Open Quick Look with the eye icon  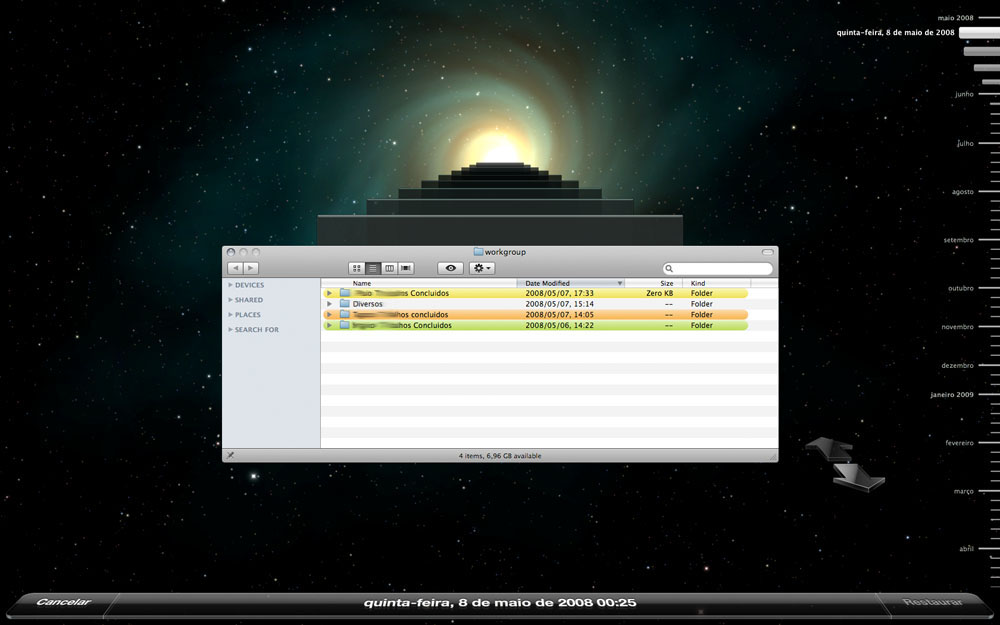click(x=450, y=268)
